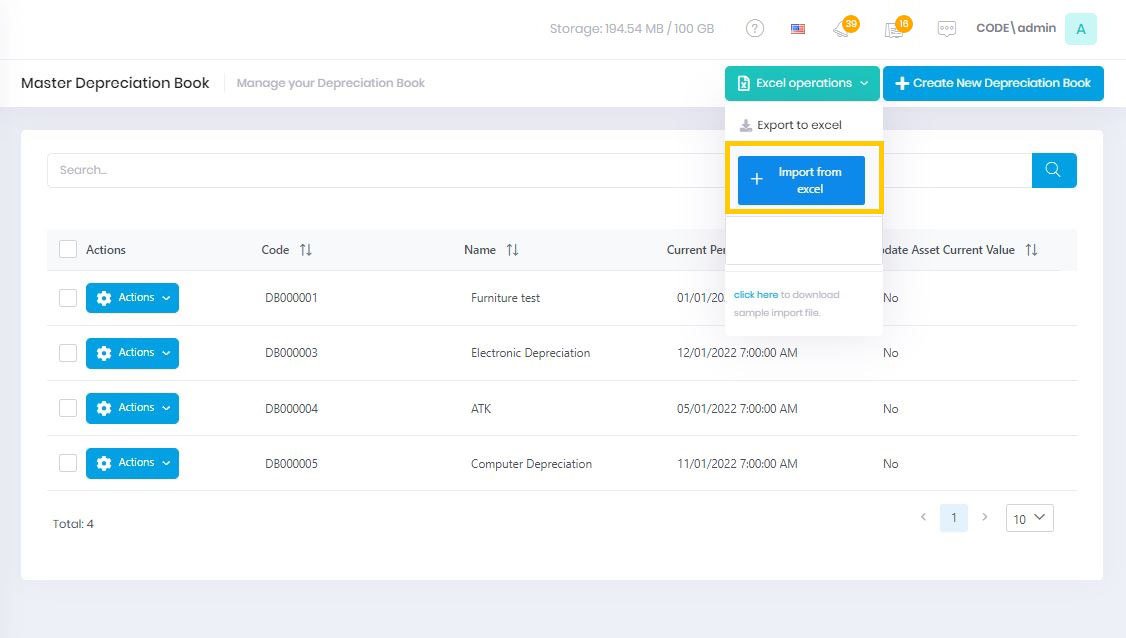Click Create New Depreciation Book button

[992, 83]
